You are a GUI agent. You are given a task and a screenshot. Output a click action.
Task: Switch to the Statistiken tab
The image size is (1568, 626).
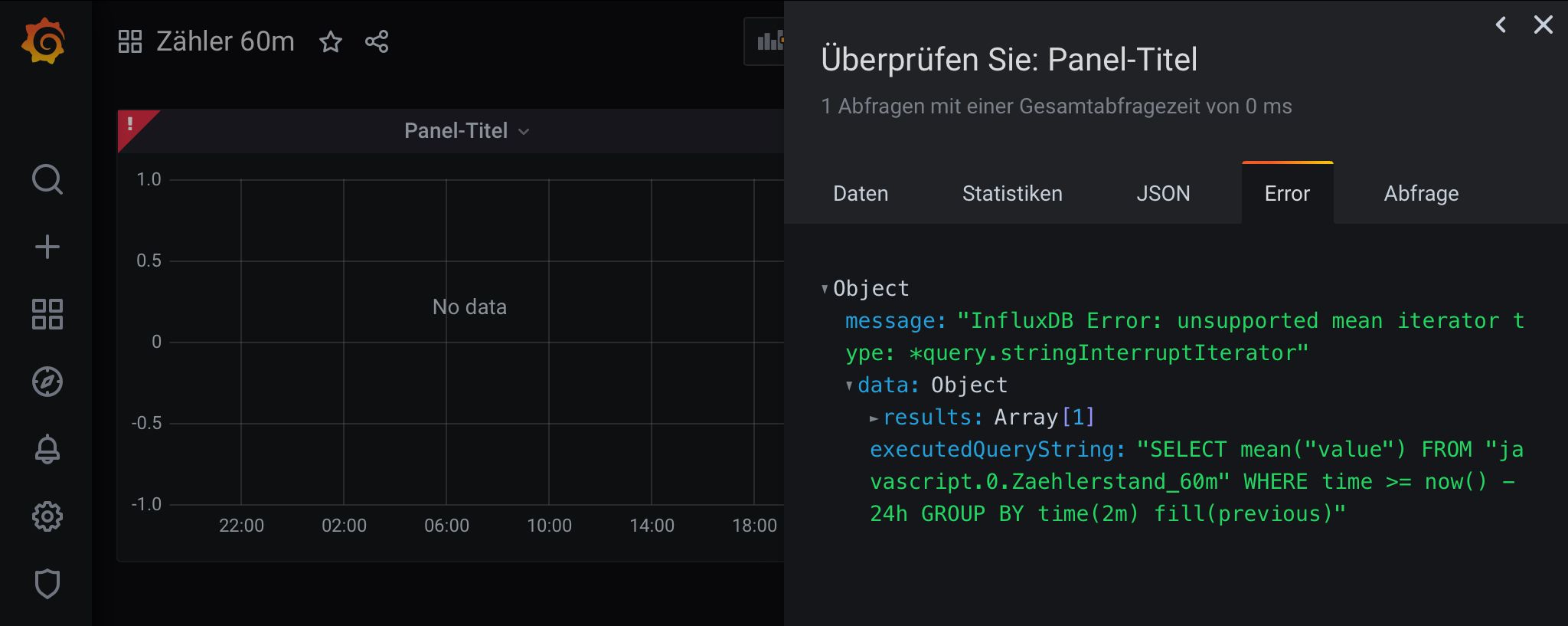(1012, 193)
